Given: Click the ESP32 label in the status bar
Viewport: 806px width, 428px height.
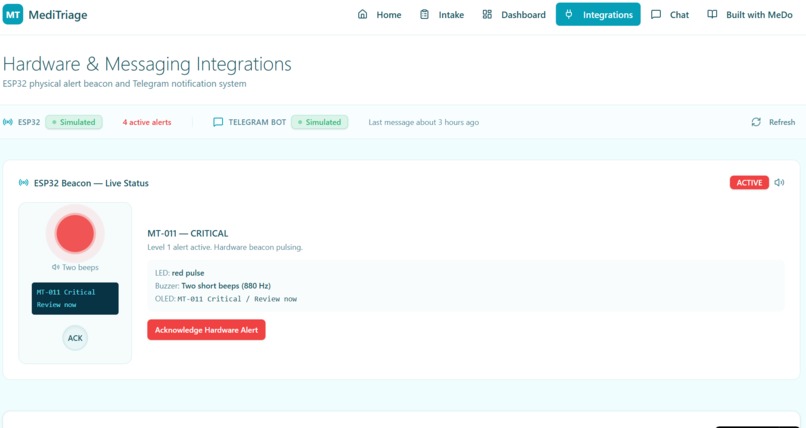Looking at the screenshot, I should (29, 122).
